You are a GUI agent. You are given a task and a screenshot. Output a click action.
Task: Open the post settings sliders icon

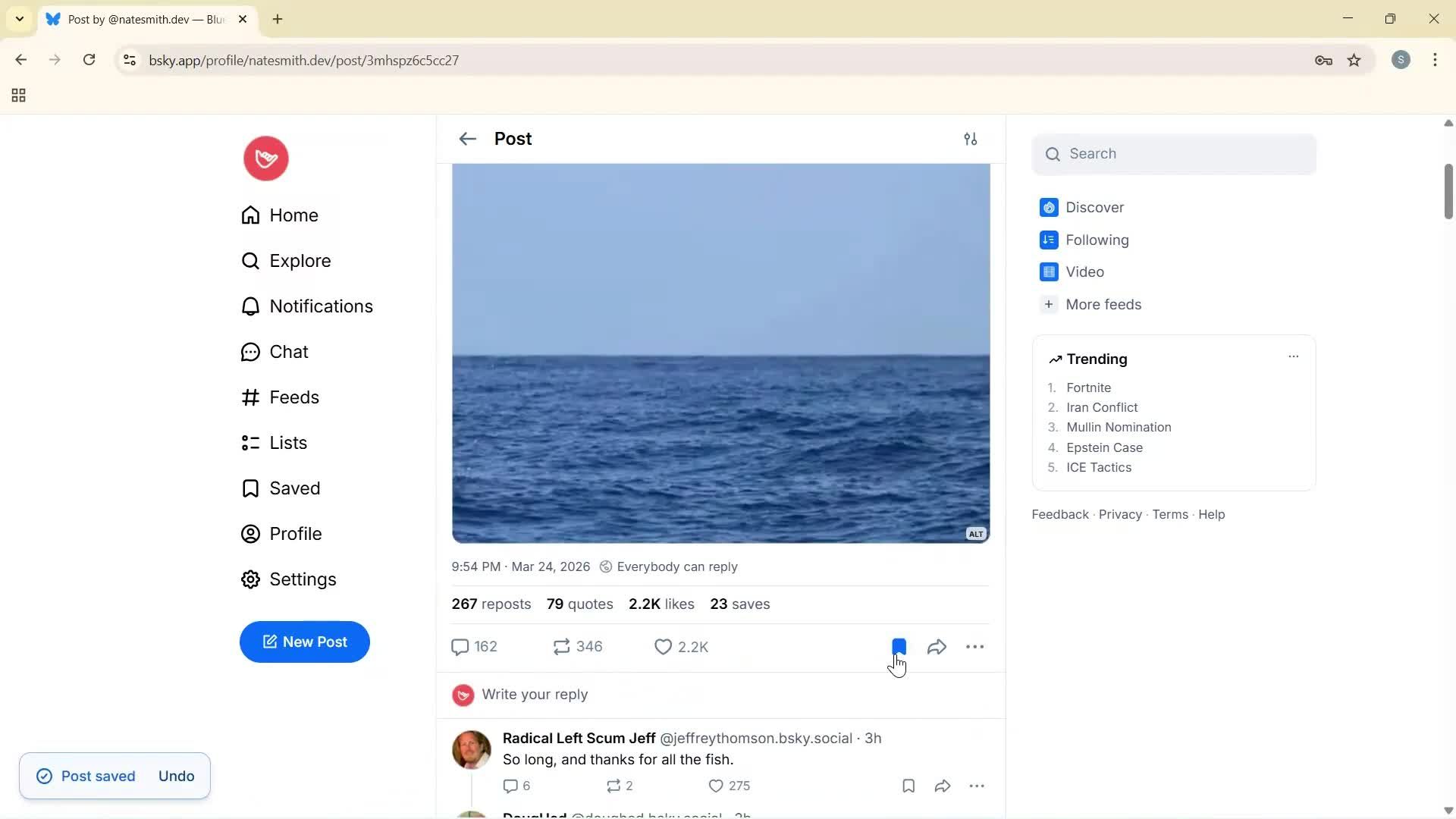pos(971,139)
